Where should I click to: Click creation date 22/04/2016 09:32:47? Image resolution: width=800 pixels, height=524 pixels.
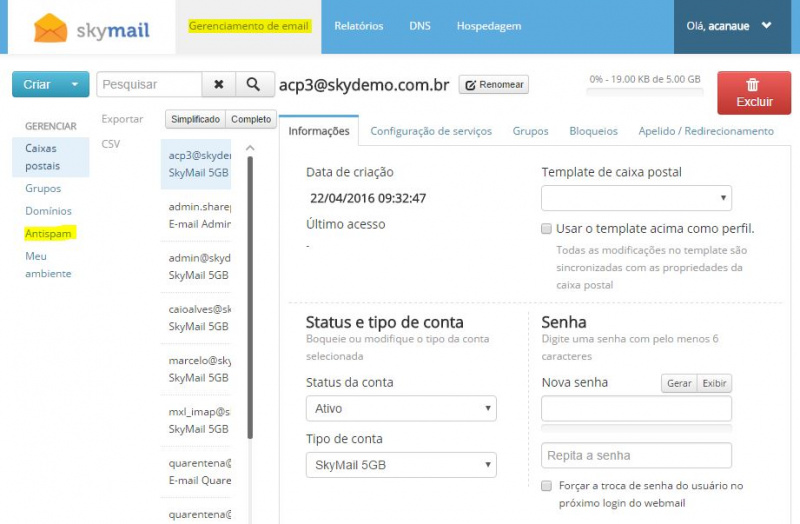pos(368,198)
